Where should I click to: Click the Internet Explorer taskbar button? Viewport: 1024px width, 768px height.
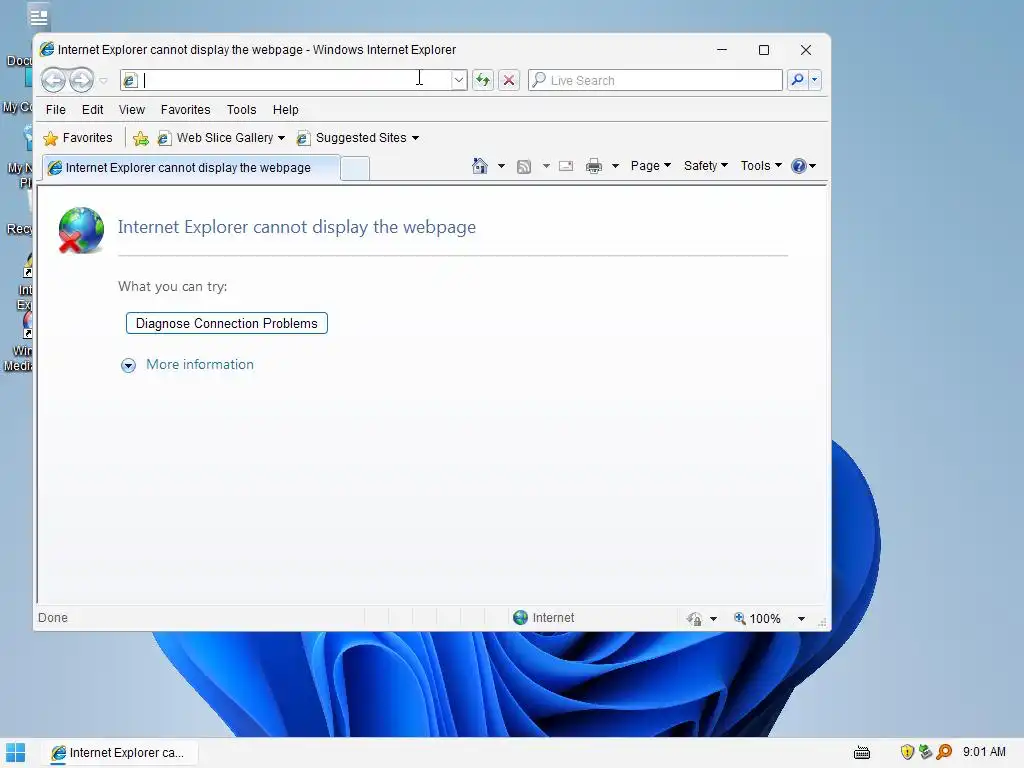[118, 752]
